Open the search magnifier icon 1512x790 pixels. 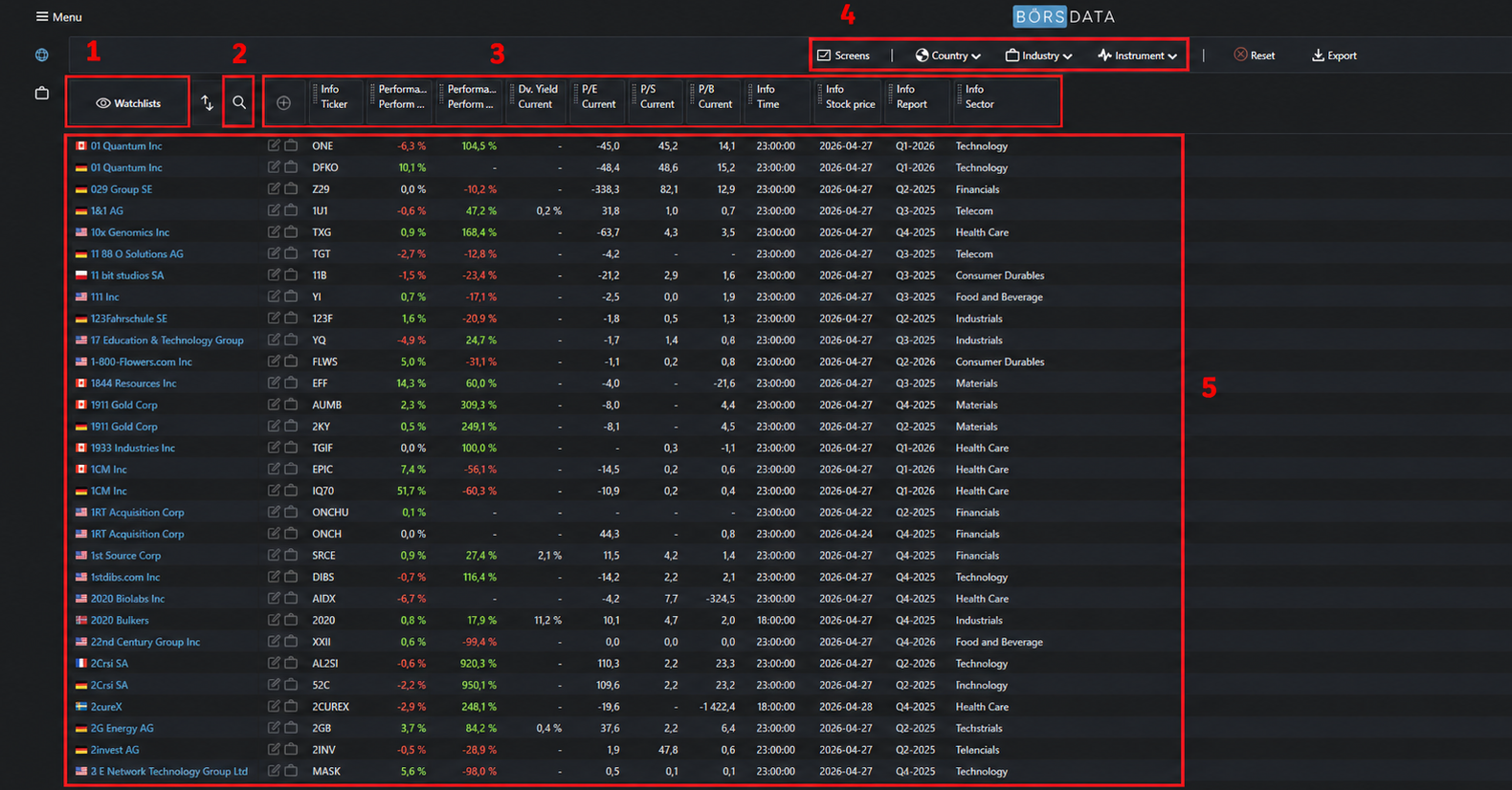coord(239,103)
